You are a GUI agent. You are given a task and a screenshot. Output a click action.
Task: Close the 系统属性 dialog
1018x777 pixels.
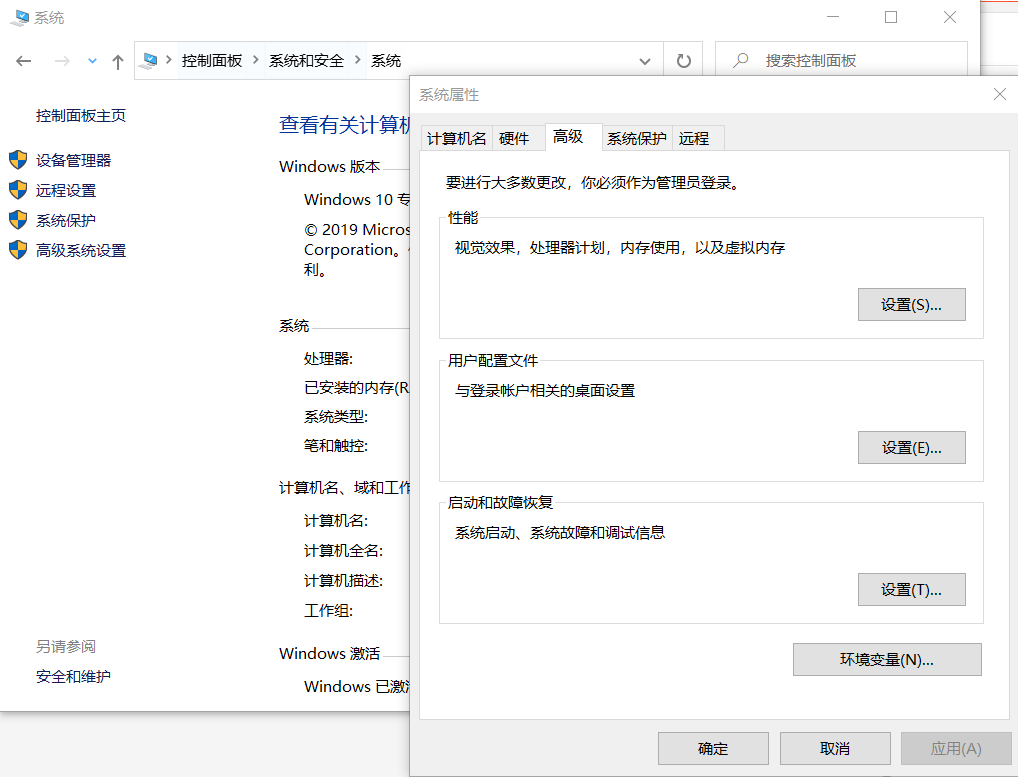(1000, 95)
